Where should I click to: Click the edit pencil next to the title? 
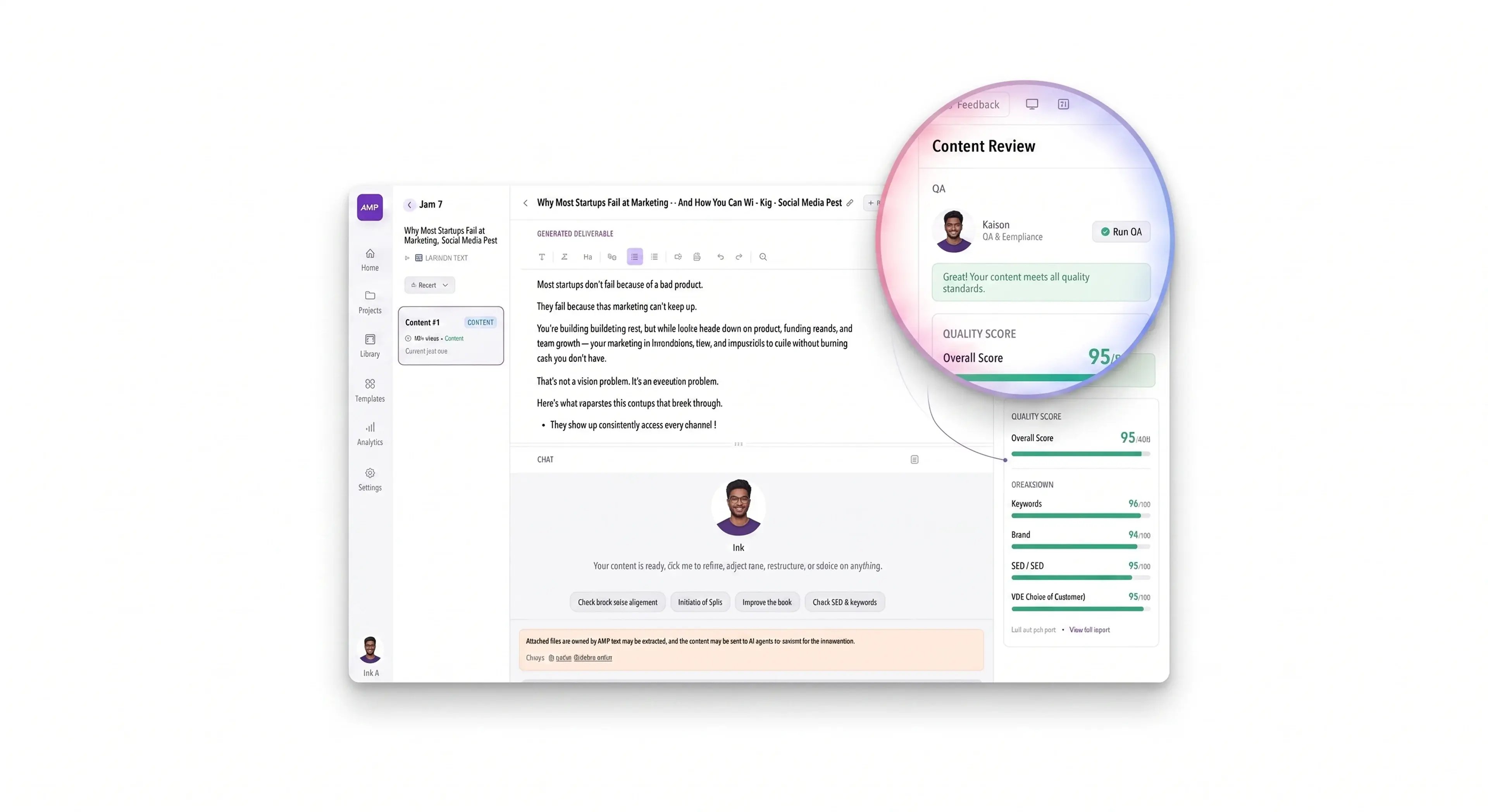850,203
